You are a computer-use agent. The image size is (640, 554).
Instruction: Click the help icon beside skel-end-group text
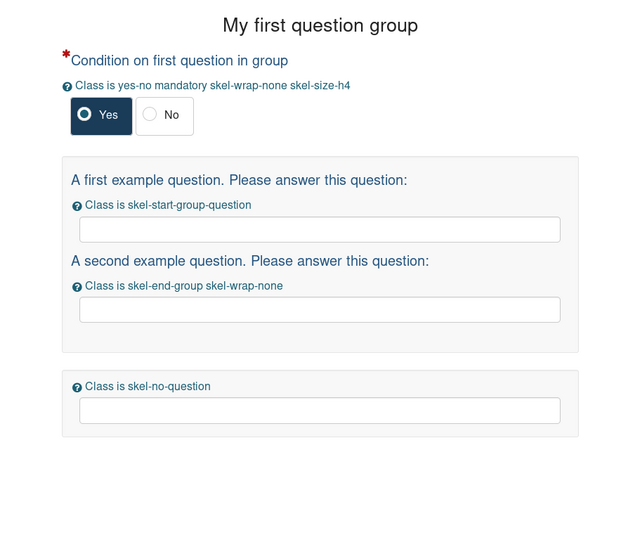point(77,287)
